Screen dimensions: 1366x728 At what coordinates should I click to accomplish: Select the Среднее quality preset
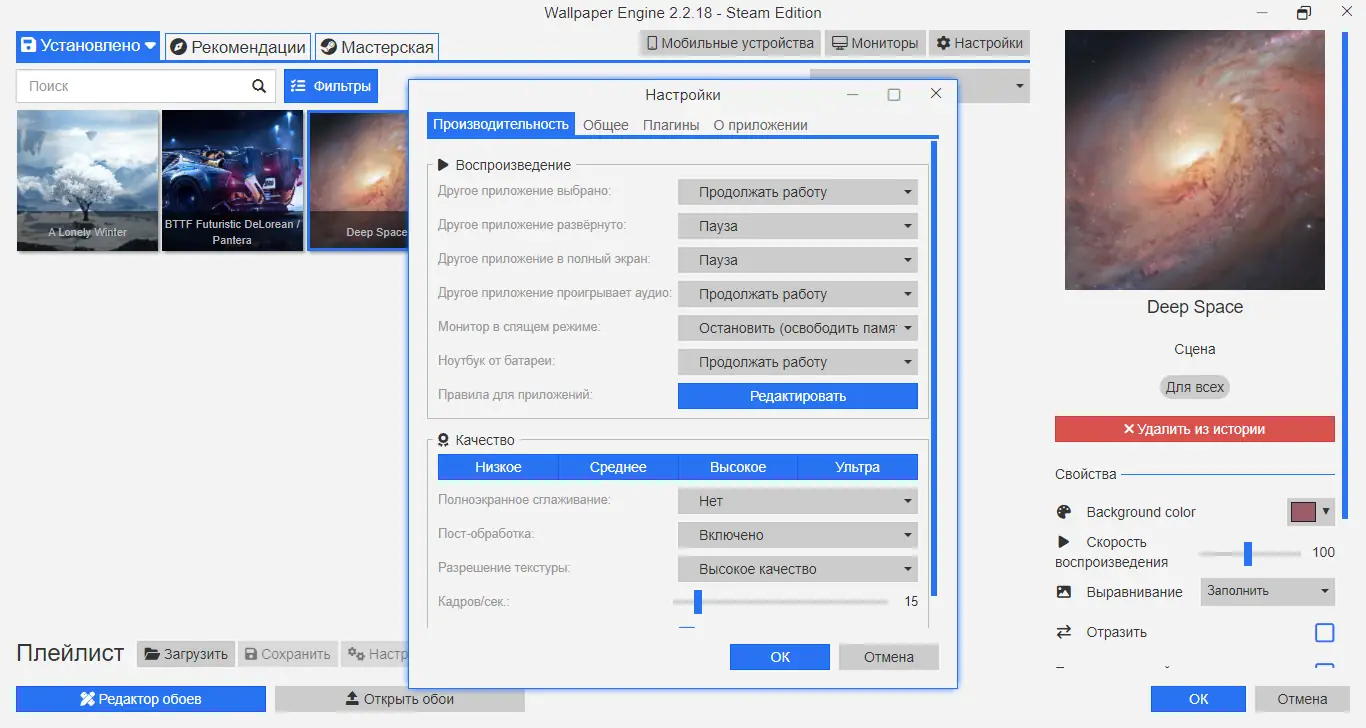click(x=618, y=467)
